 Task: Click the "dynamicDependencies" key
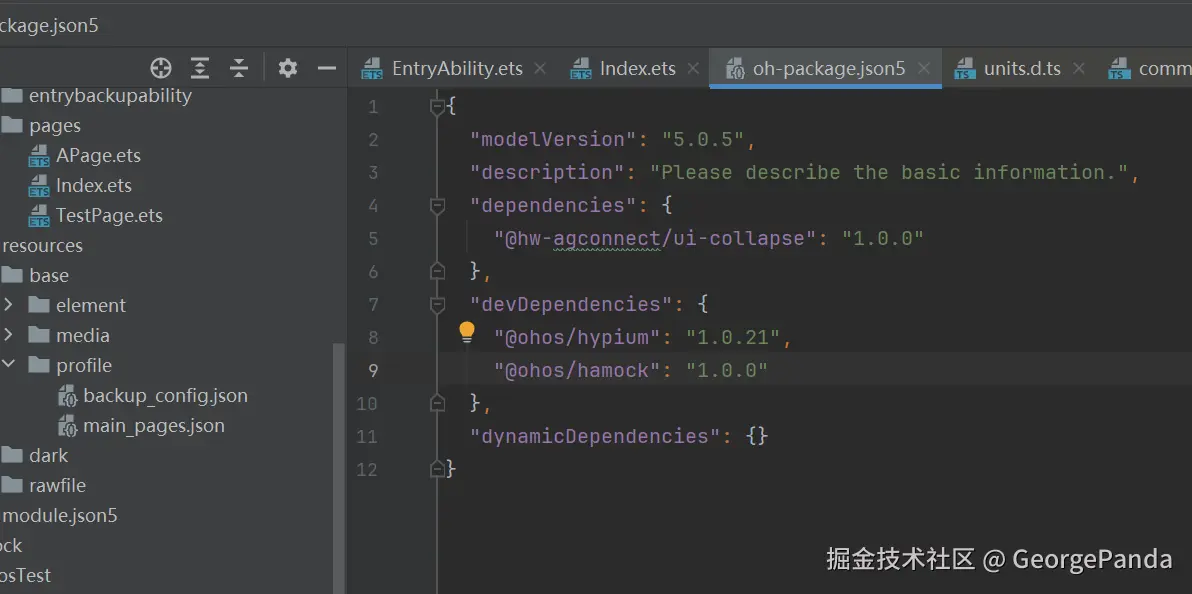[x=594, y=436]
